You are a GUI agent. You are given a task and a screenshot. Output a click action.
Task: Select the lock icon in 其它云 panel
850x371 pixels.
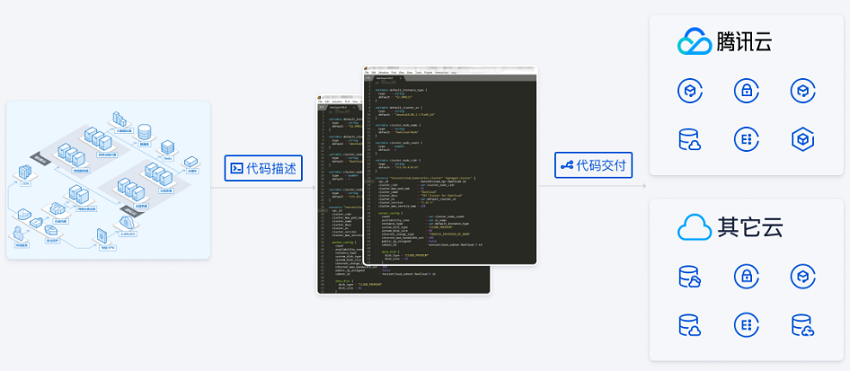click(746, 276)
